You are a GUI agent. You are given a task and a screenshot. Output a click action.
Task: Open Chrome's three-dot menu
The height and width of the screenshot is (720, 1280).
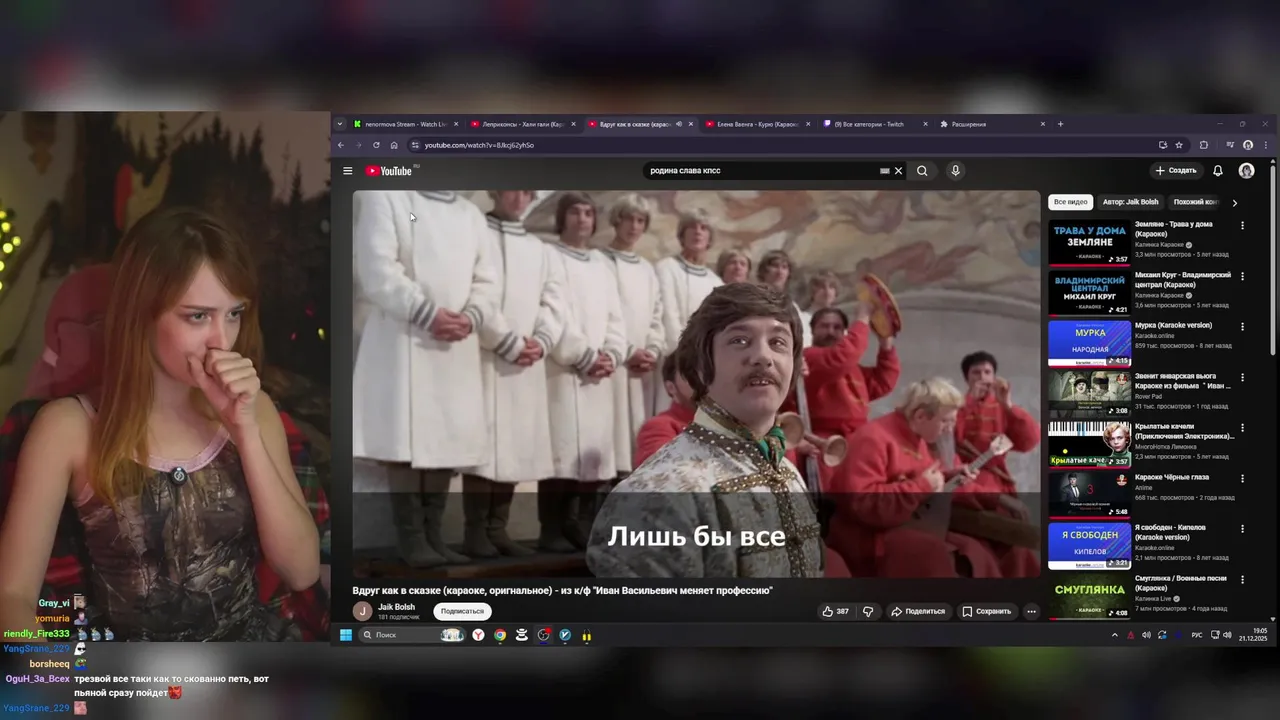(1266, 145)
